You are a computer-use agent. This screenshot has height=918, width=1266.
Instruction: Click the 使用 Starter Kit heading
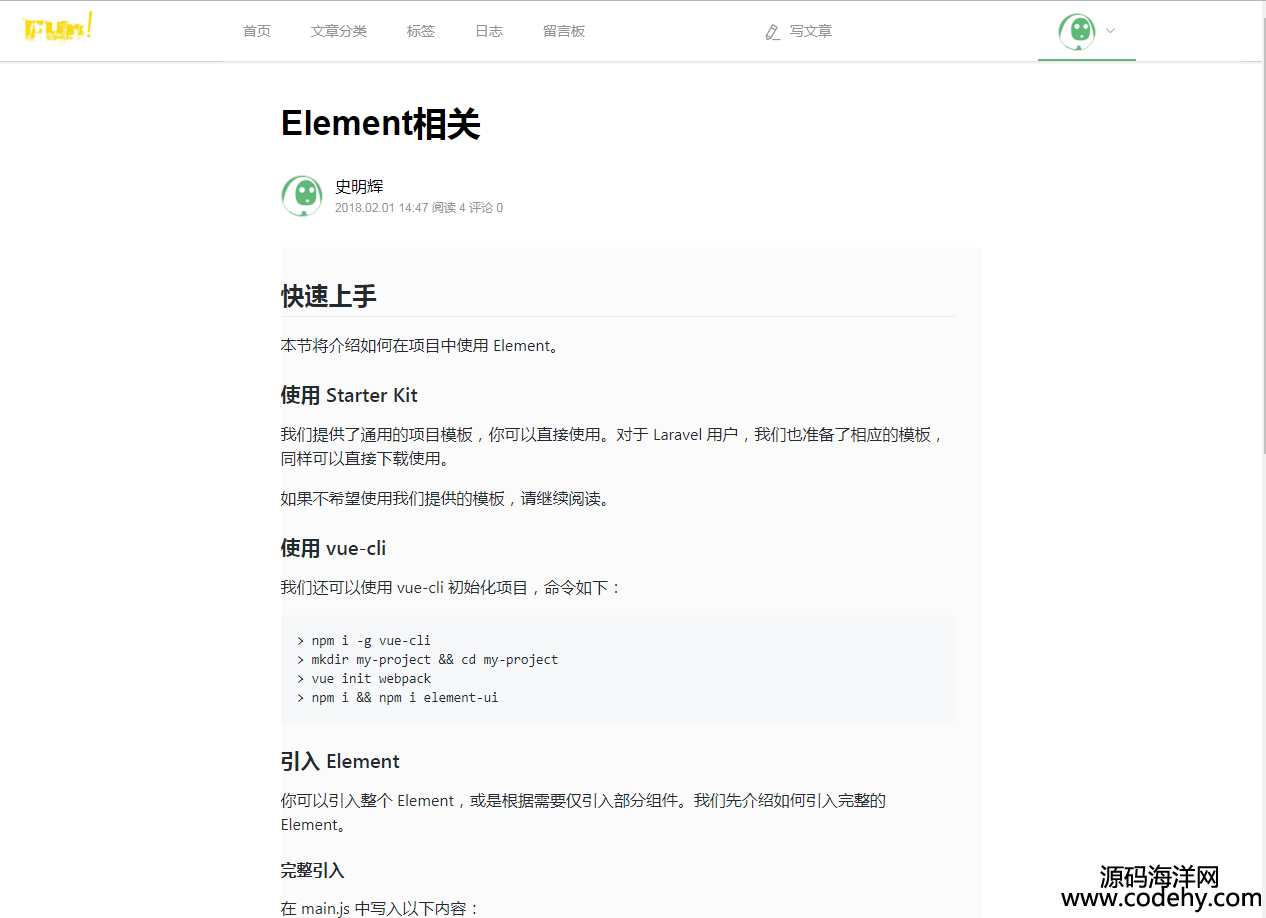click(349, 395)
